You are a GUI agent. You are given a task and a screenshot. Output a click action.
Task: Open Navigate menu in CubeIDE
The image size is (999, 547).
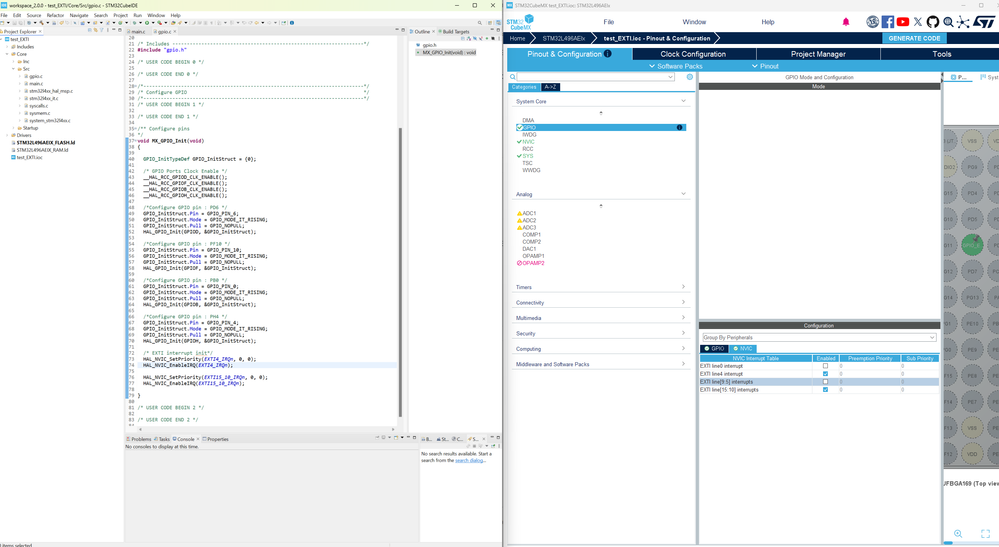(79, 15)
